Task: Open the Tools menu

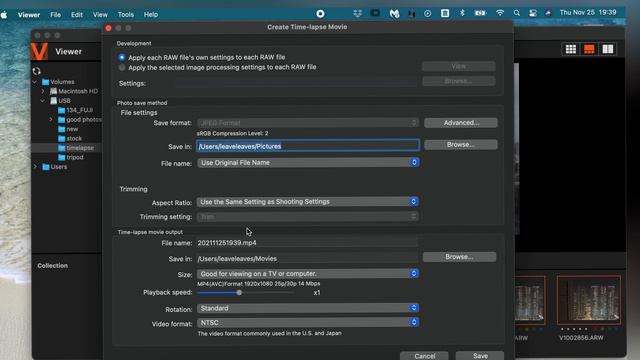Action: coord(126,14)
